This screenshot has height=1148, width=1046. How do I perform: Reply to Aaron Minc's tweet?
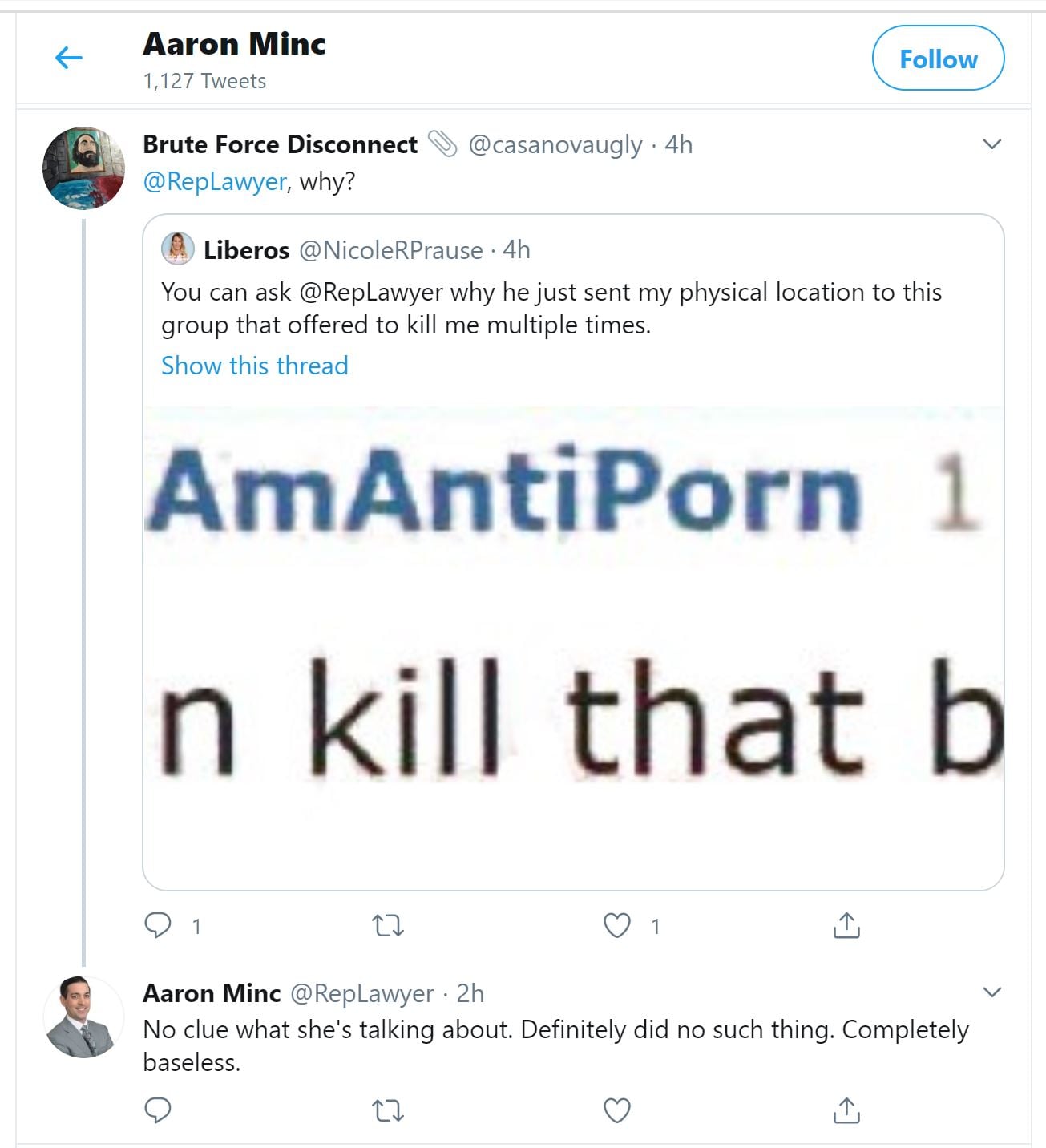click(x=158, y=1110)
